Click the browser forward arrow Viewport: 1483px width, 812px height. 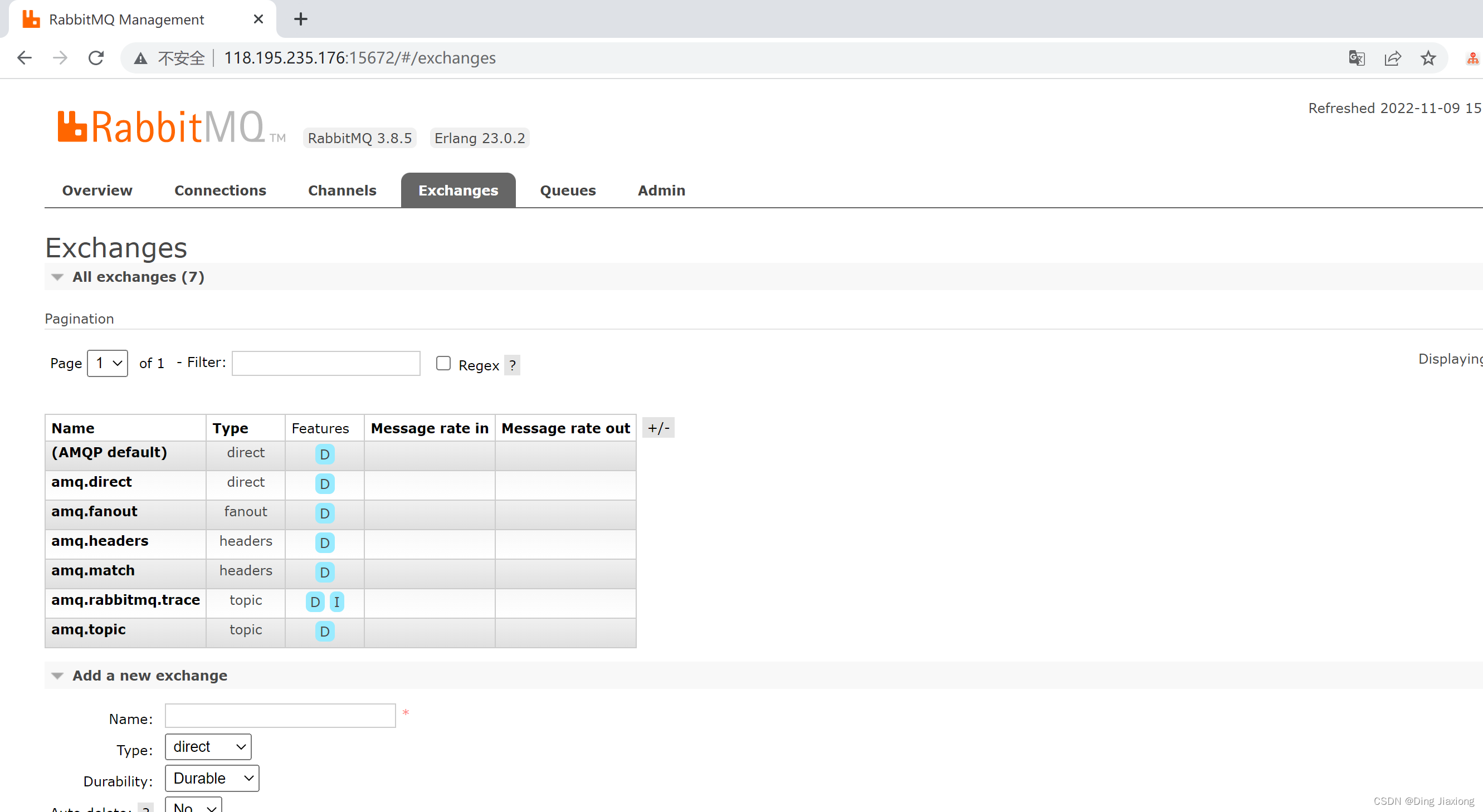pos(60,57)
